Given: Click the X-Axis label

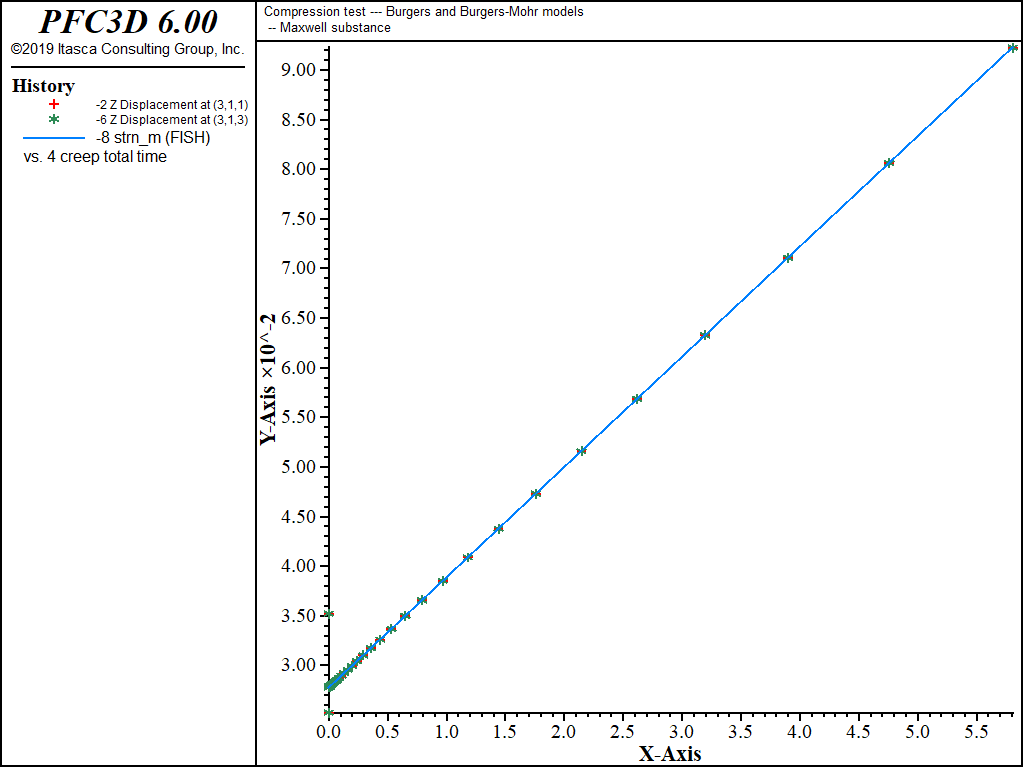Looking at the screenshot, I should (670, 754).
